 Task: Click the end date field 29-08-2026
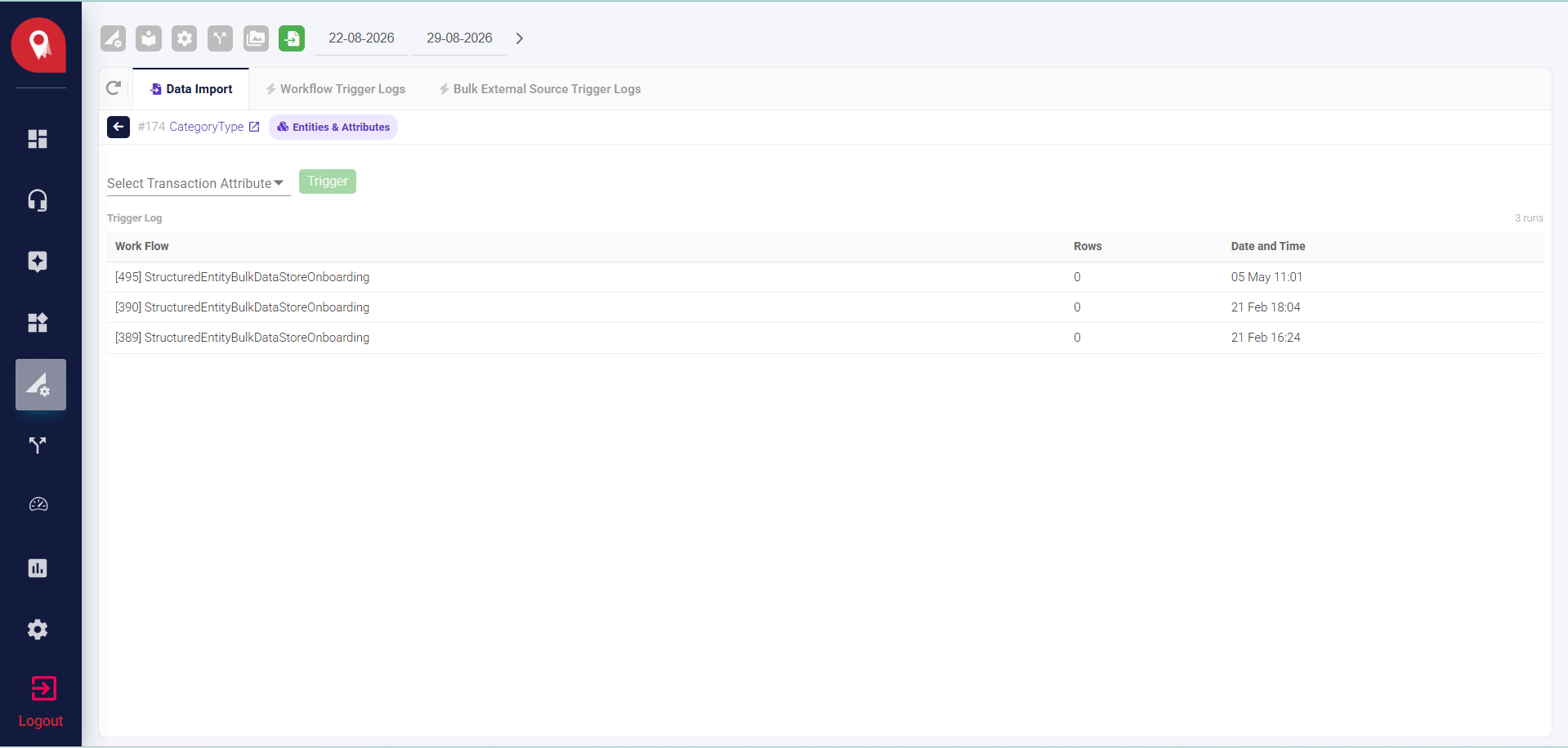459,38
